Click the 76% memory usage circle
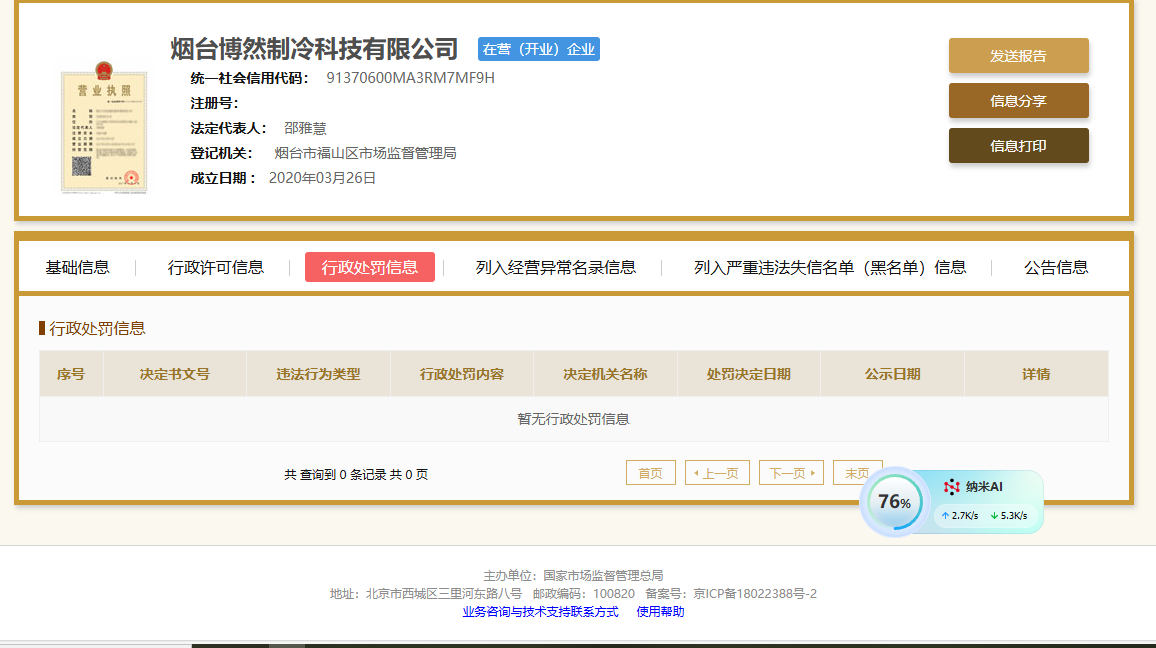The width and height of the screenshot is (1156, 648). (894, 502)
